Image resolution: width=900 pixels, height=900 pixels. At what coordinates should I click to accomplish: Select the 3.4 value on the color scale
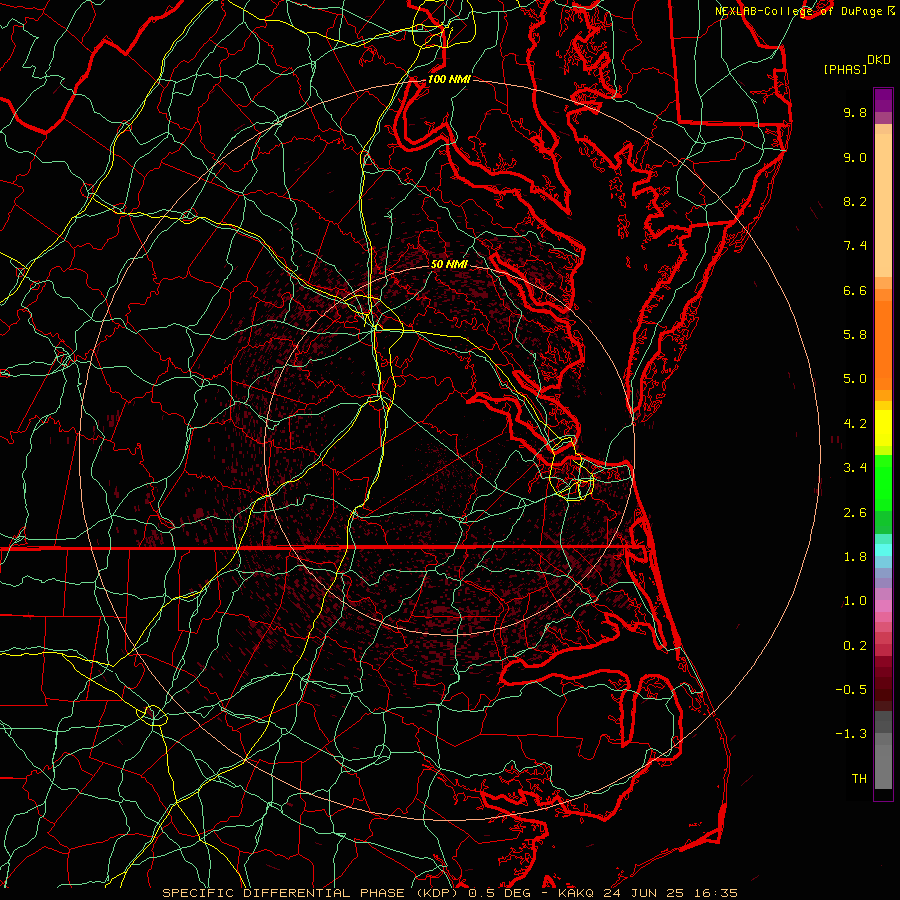click(x=855, y=468)
